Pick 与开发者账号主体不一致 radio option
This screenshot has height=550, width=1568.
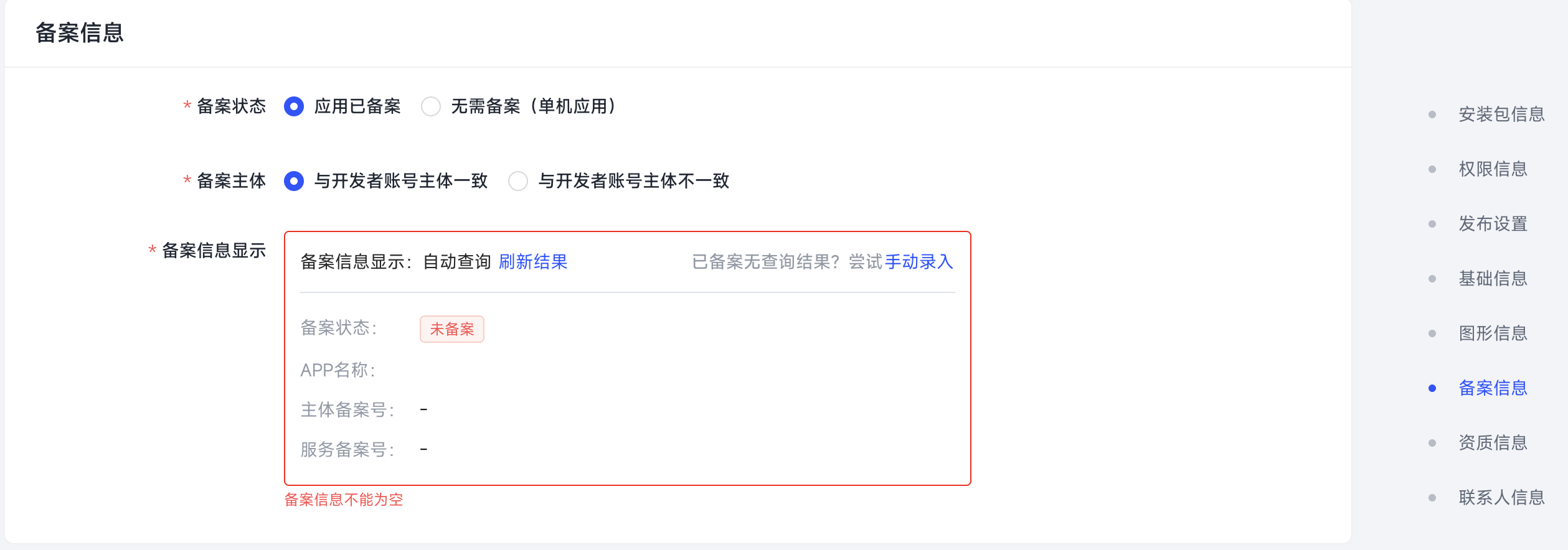point(518,181)
